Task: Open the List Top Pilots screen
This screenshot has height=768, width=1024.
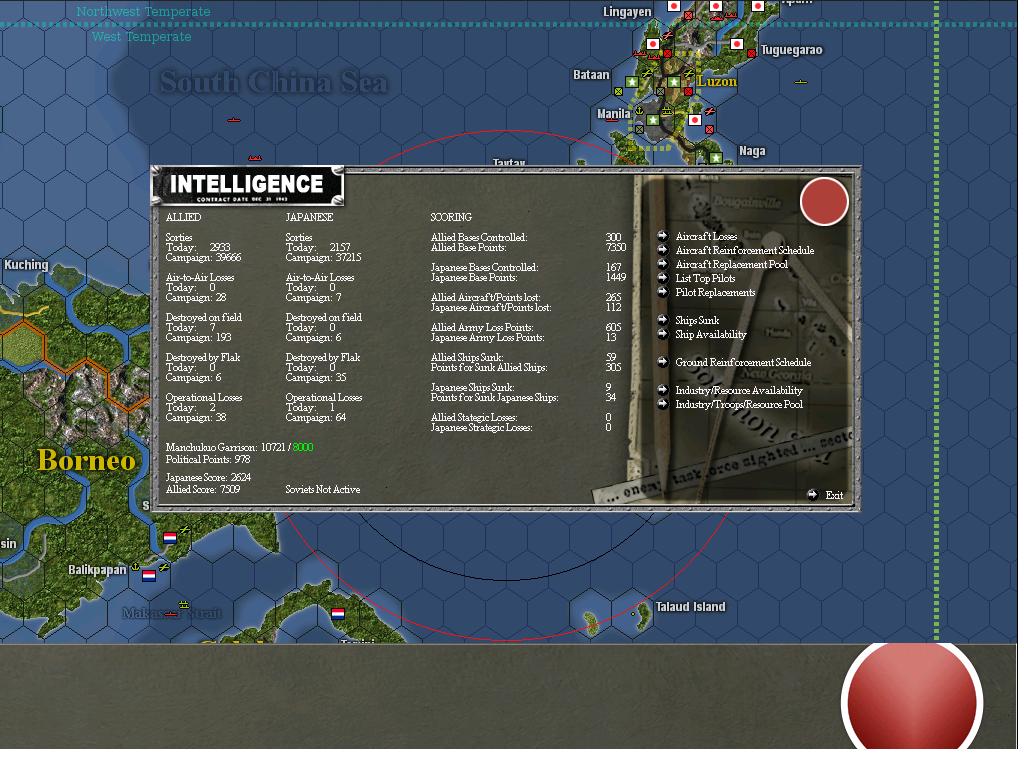Action: (x=705, y=278)
